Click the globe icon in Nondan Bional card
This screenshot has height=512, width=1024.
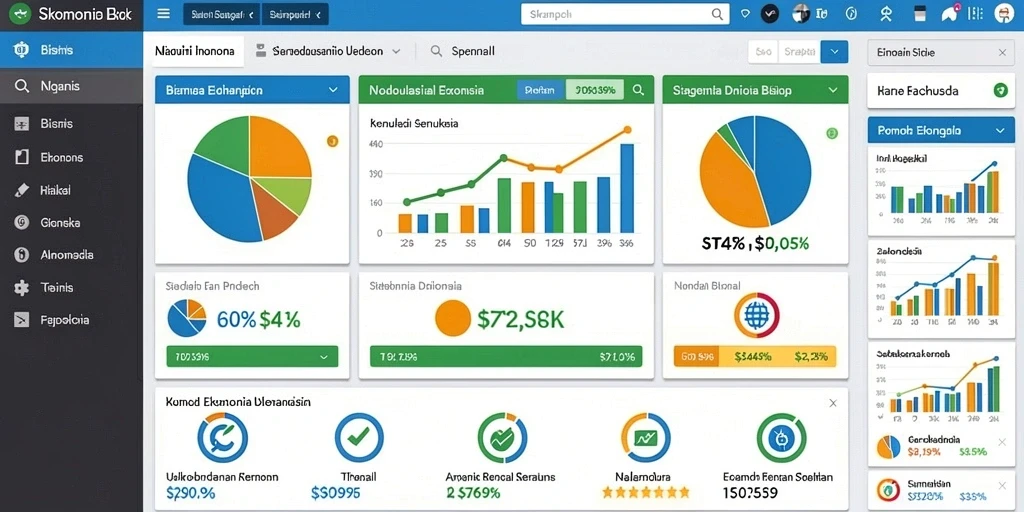[756, 316]
